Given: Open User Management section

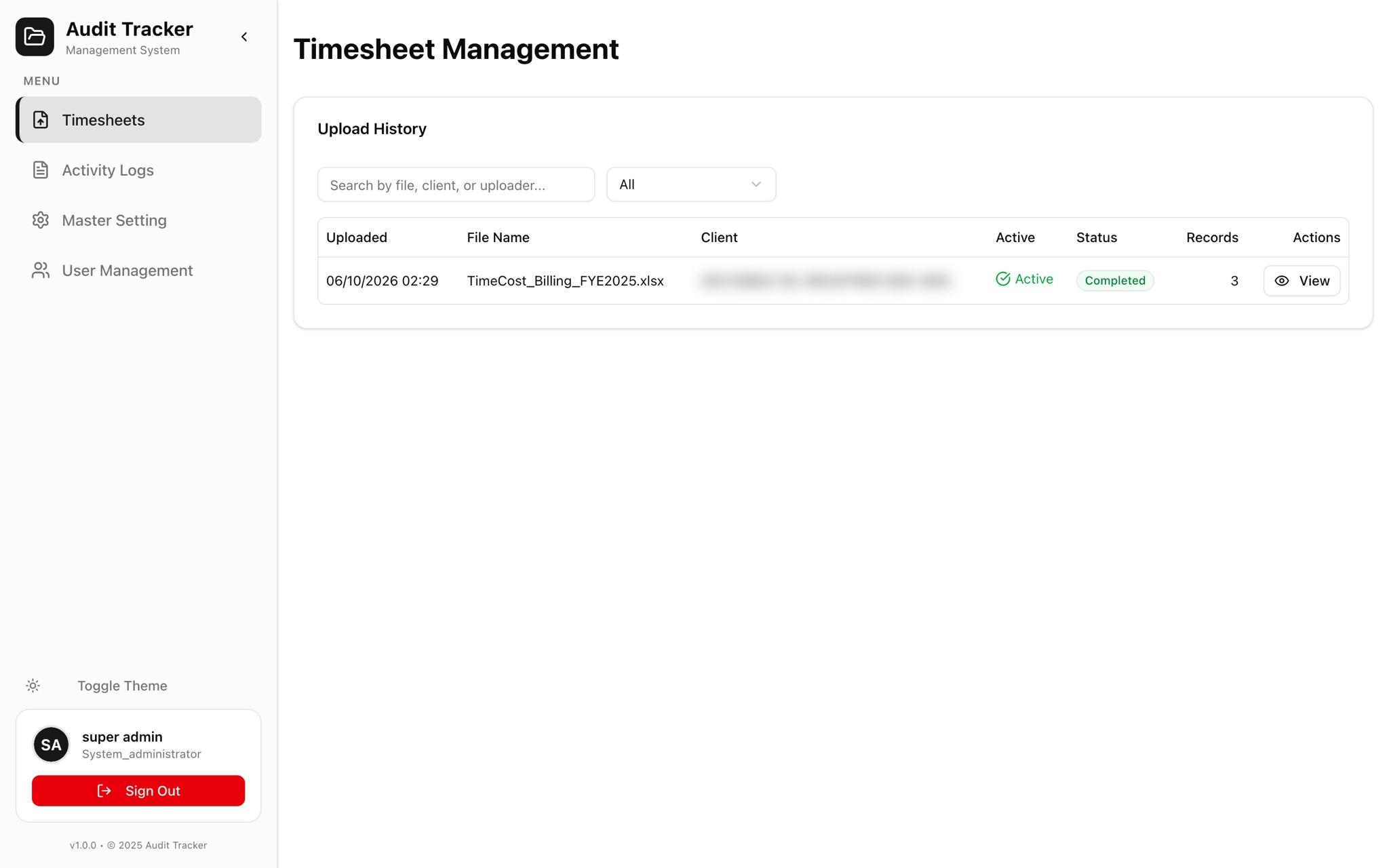Looking at the screenshot, I should (x=138, y=271).
